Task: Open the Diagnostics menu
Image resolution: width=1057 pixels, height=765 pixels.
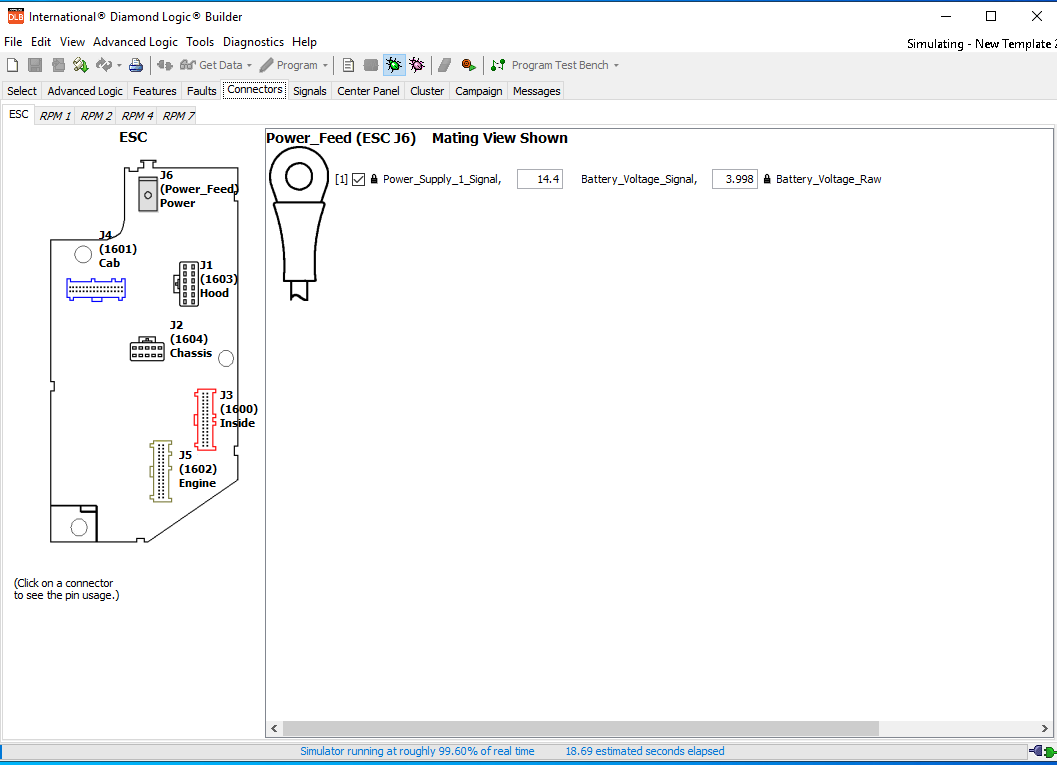Action: pos(253,42)
